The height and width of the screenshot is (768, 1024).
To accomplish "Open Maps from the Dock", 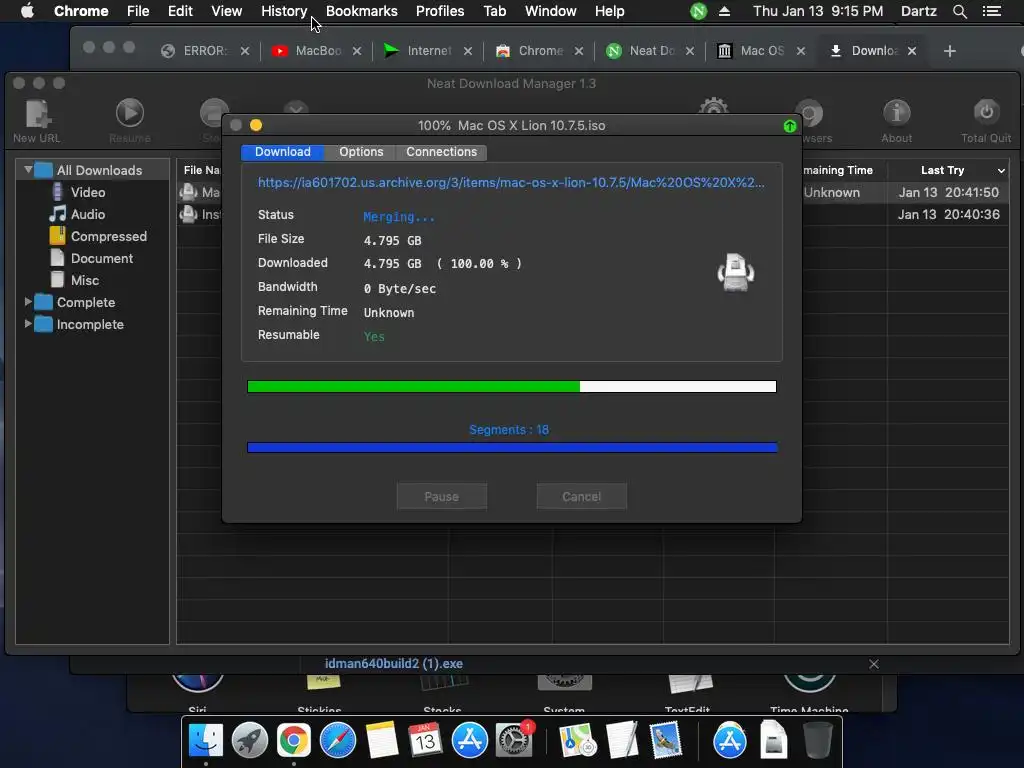I will 577,741.
